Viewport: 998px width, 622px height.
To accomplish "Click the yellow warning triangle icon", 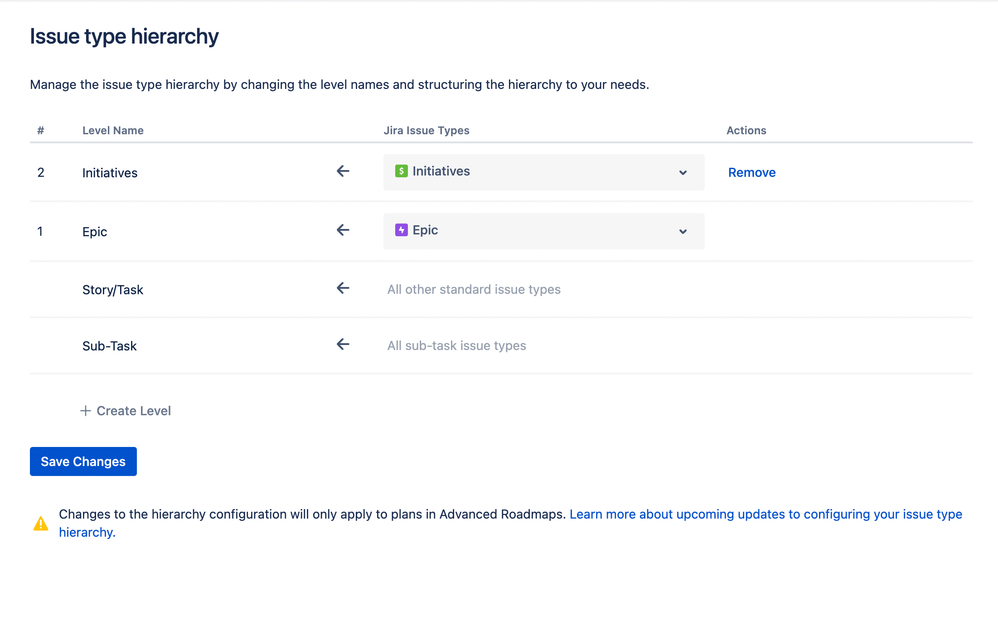I will coord(41,523).
